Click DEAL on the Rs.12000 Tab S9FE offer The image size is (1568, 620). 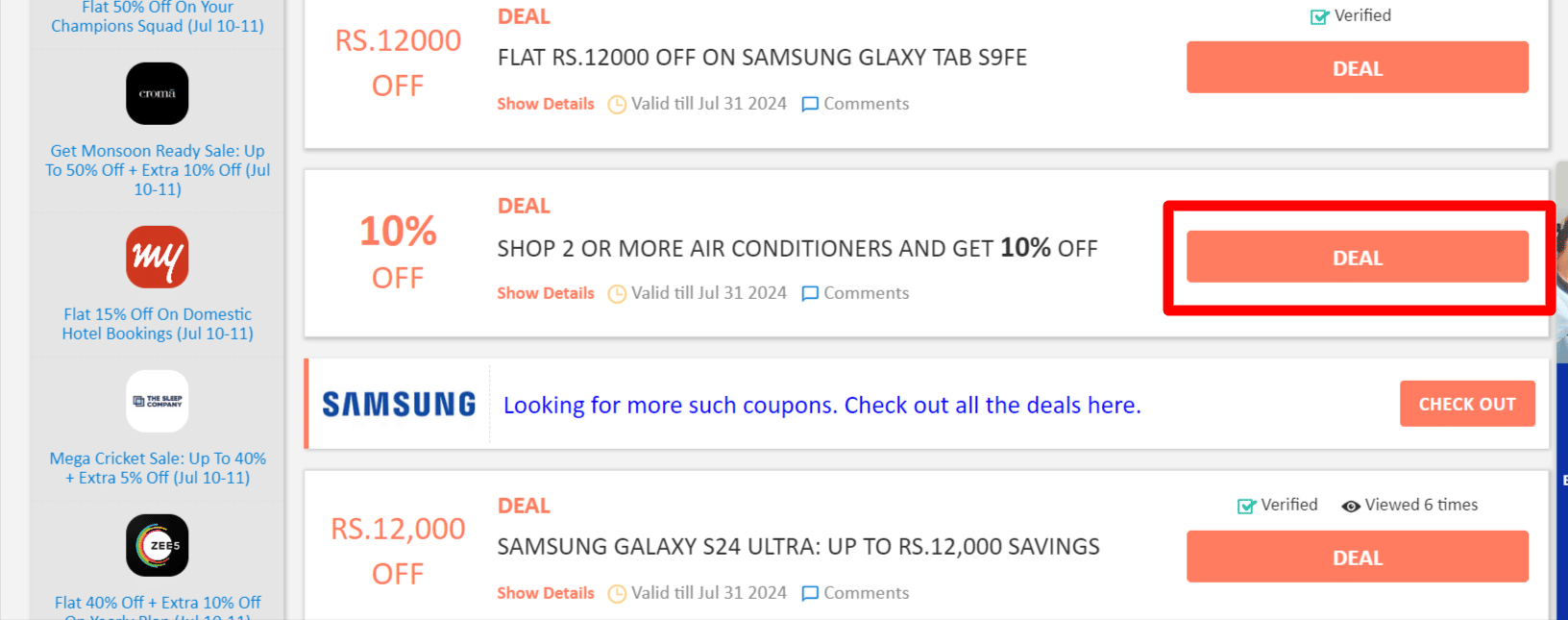[1357, 67]
